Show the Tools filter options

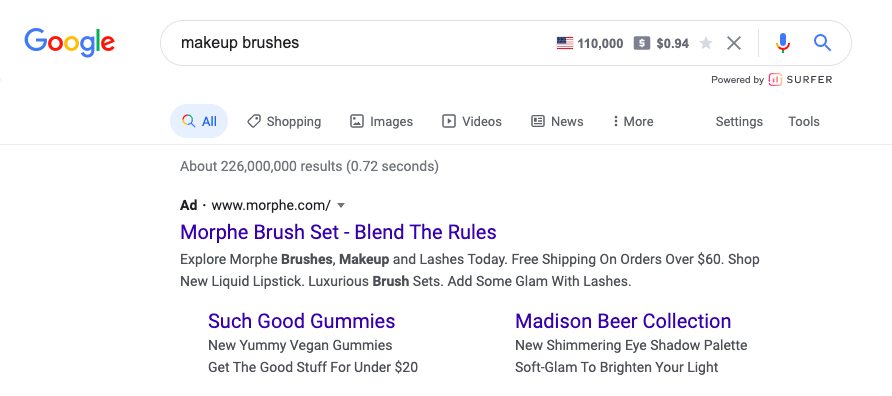click(804, 121)
